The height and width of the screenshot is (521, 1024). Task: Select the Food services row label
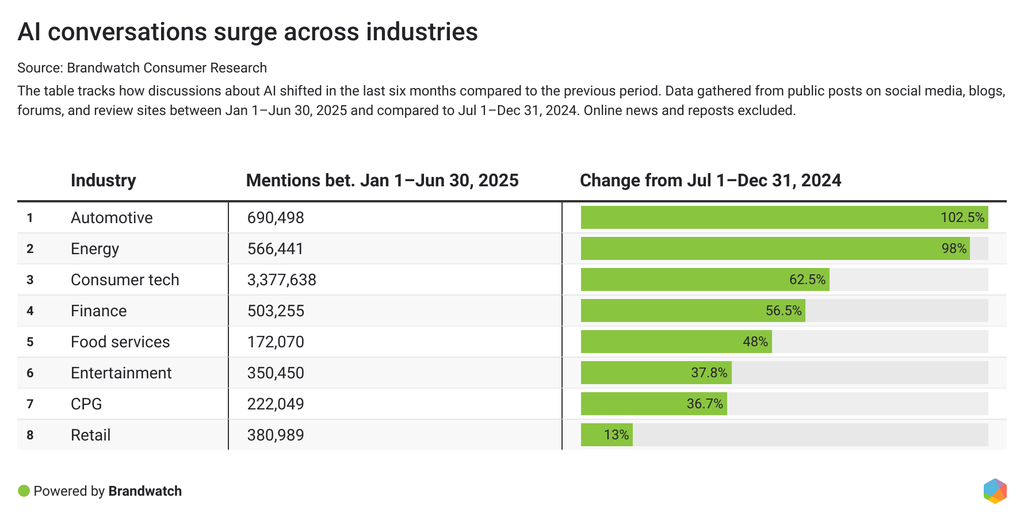pos(120,342)
